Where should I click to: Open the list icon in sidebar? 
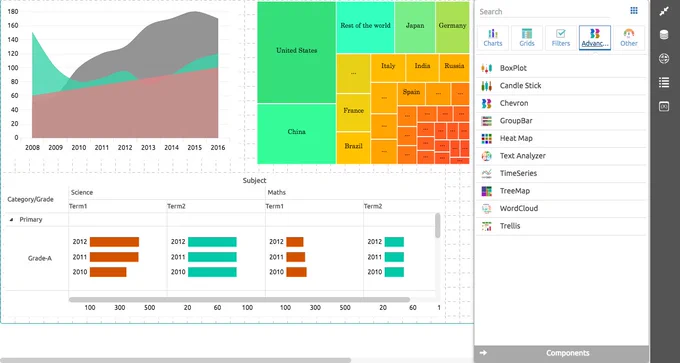664,82
